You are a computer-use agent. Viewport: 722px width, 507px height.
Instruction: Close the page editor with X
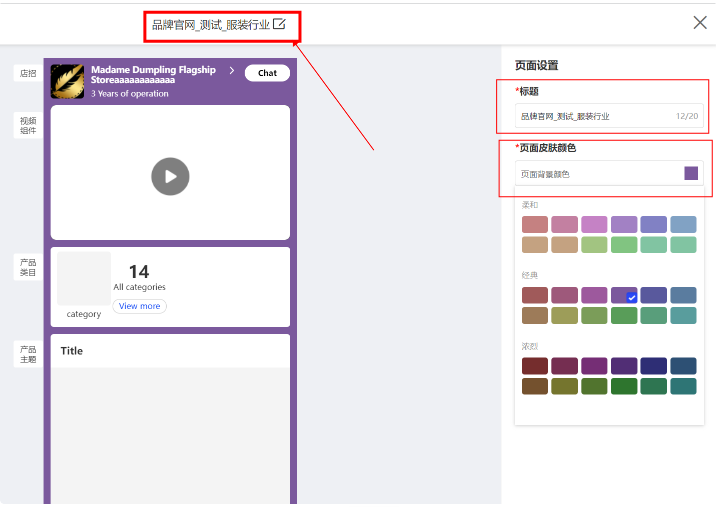coord(700,23)
